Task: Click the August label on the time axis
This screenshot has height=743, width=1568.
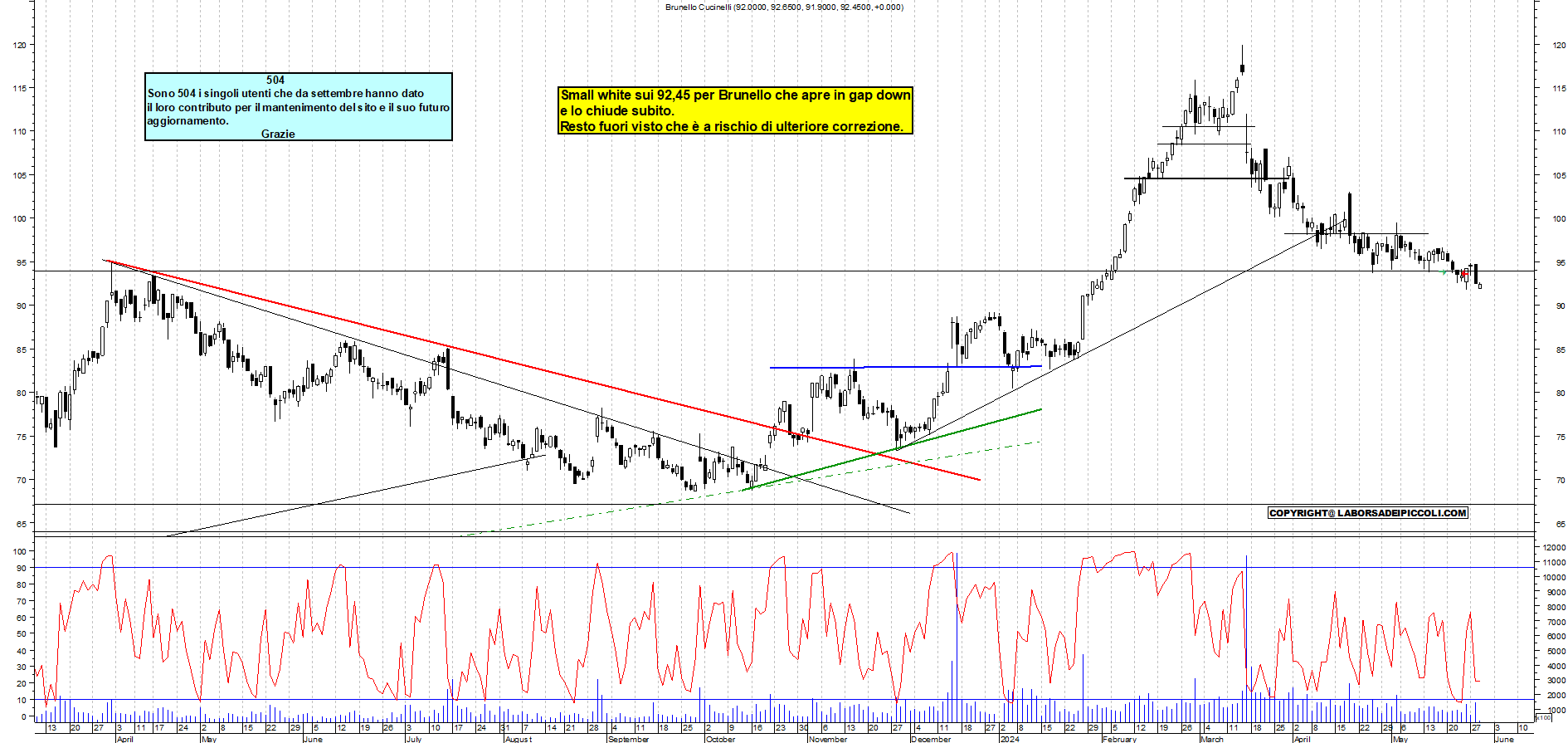Action: 519,739
